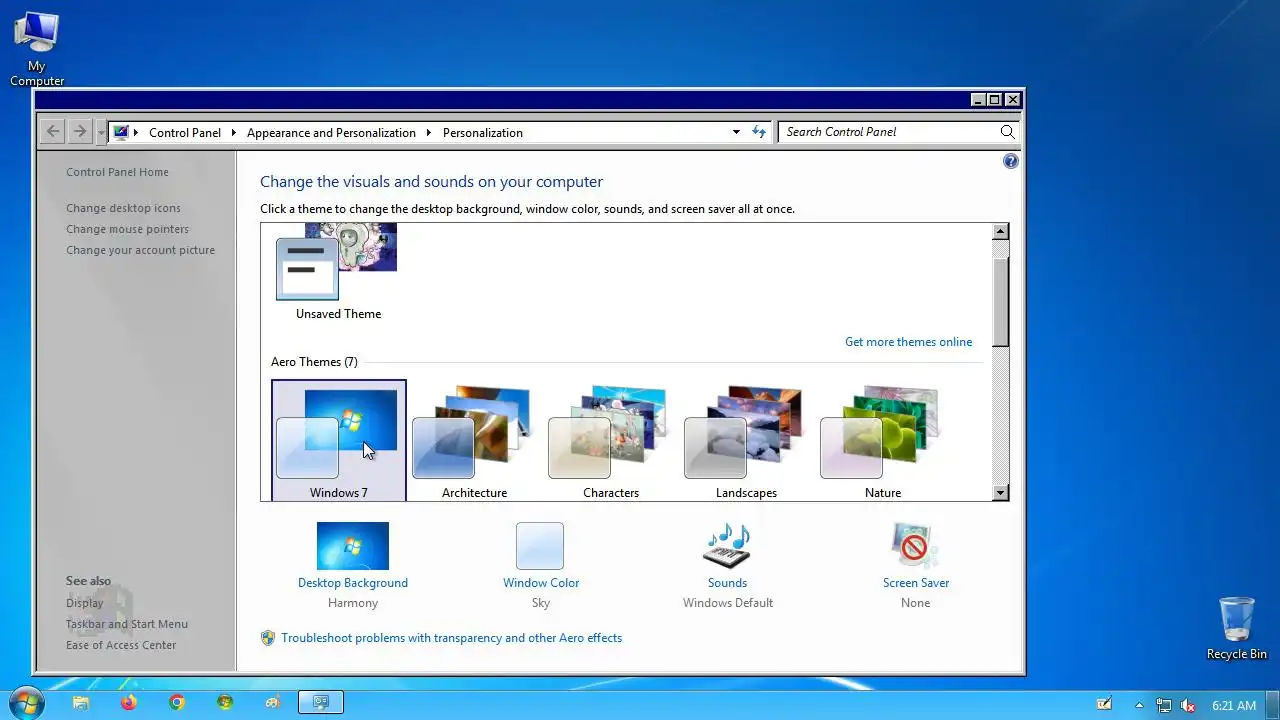Image resolution: width=1280 pixels, height=720 pixels.
Task: Launch Google Chrome from the taskbar
Action: pos(177,703)
